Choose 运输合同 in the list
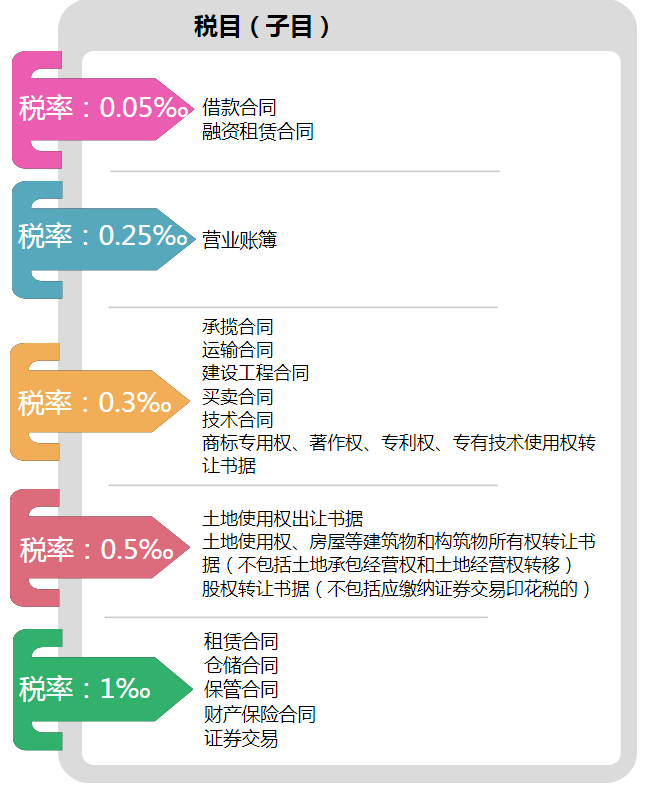This screenshot has width=650, height=794. (237, 350)
